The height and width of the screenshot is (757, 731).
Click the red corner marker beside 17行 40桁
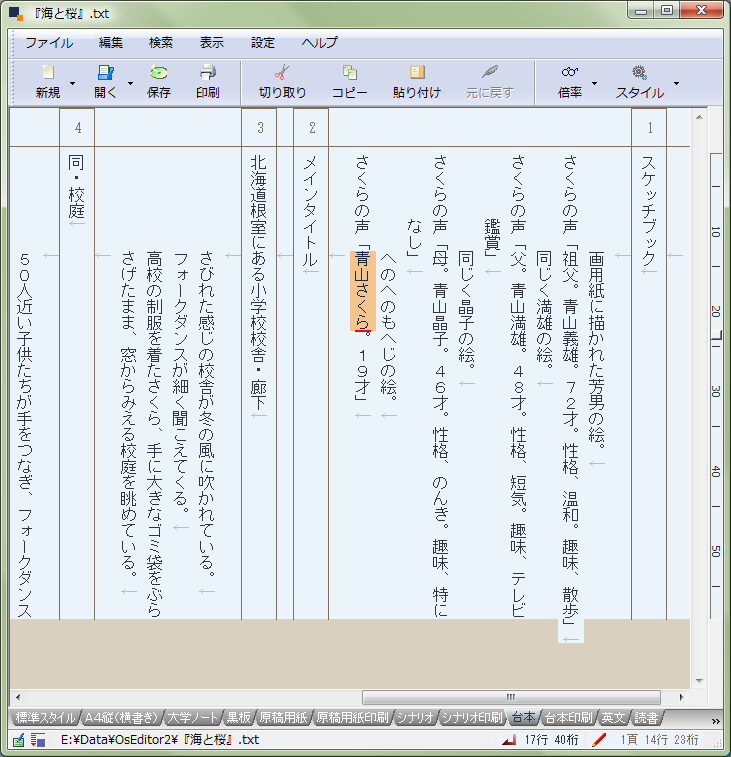[x=508, y=740]
